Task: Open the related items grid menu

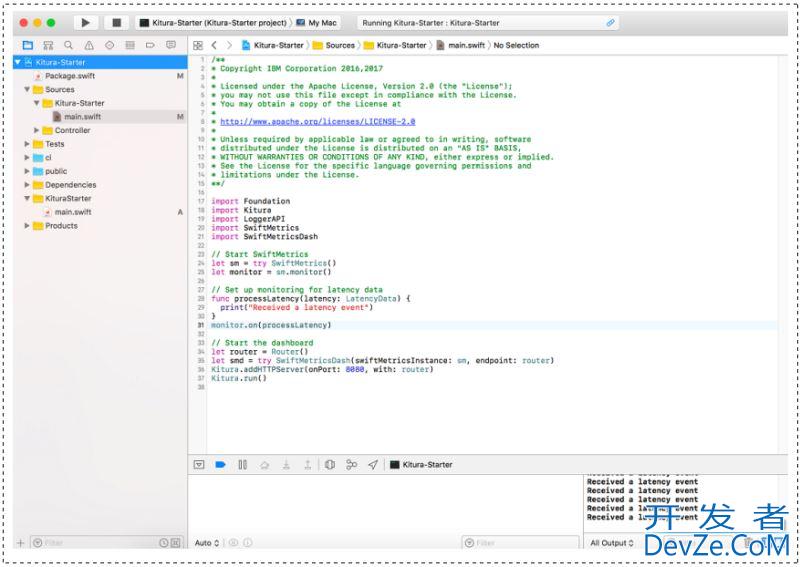Action: point(198,45)
